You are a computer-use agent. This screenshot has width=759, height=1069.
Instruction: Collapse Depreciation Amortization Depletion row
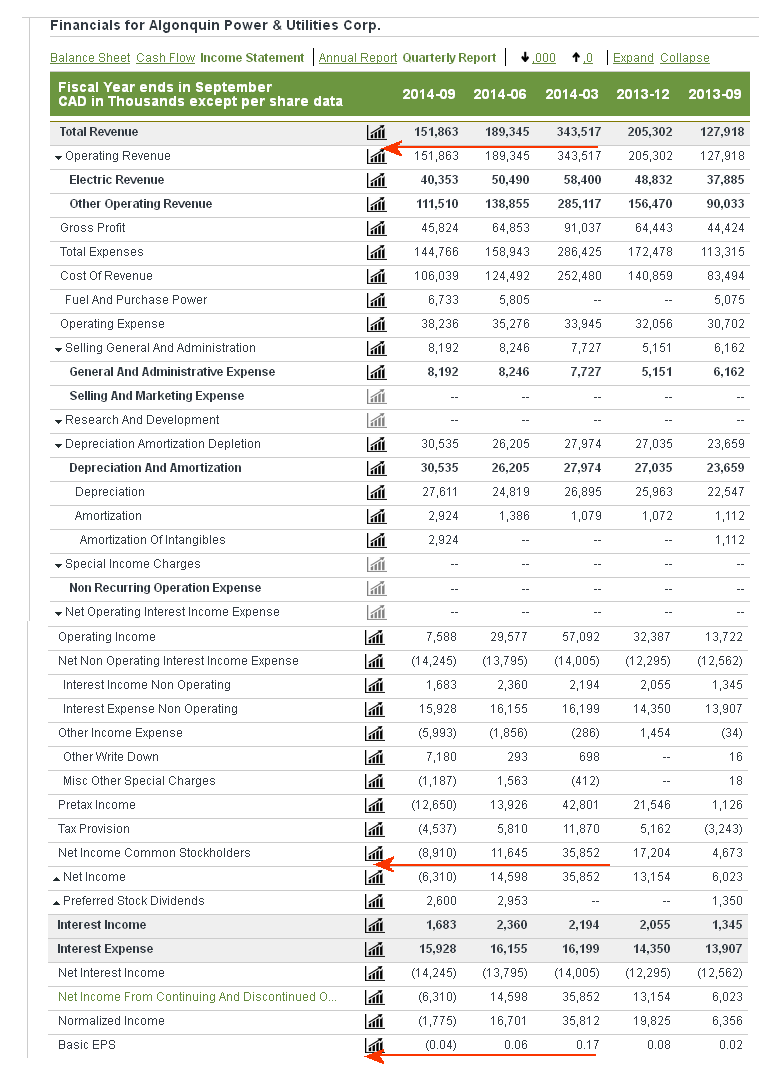pos(59,445)
